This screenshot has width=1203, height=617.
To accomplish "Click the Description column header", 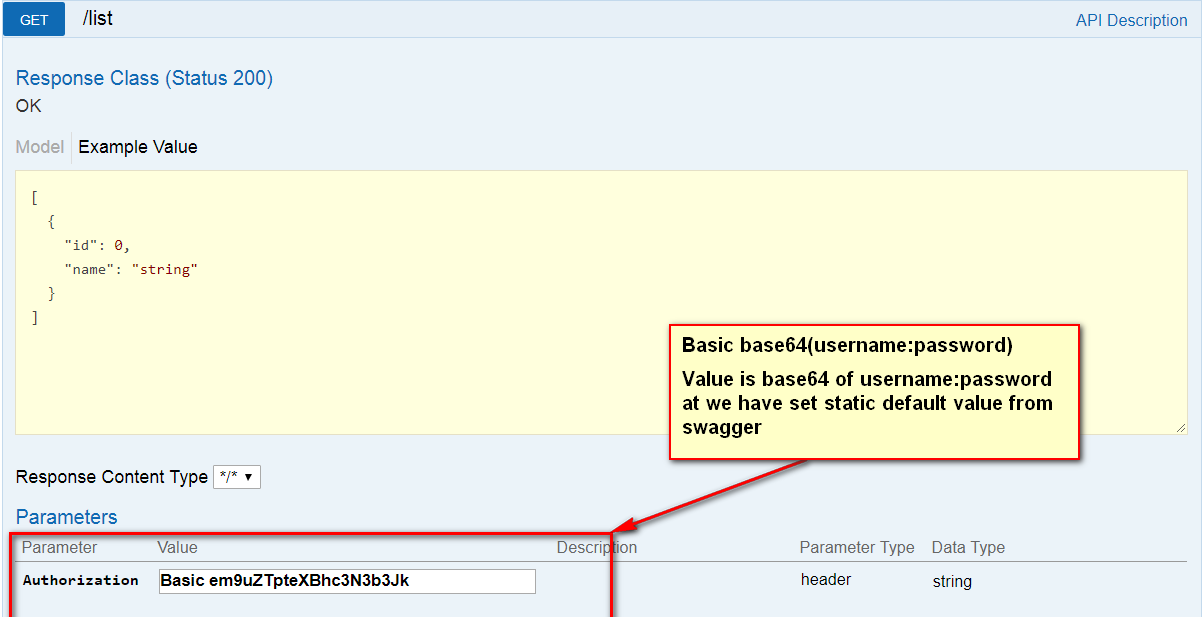I will [596, 547].
